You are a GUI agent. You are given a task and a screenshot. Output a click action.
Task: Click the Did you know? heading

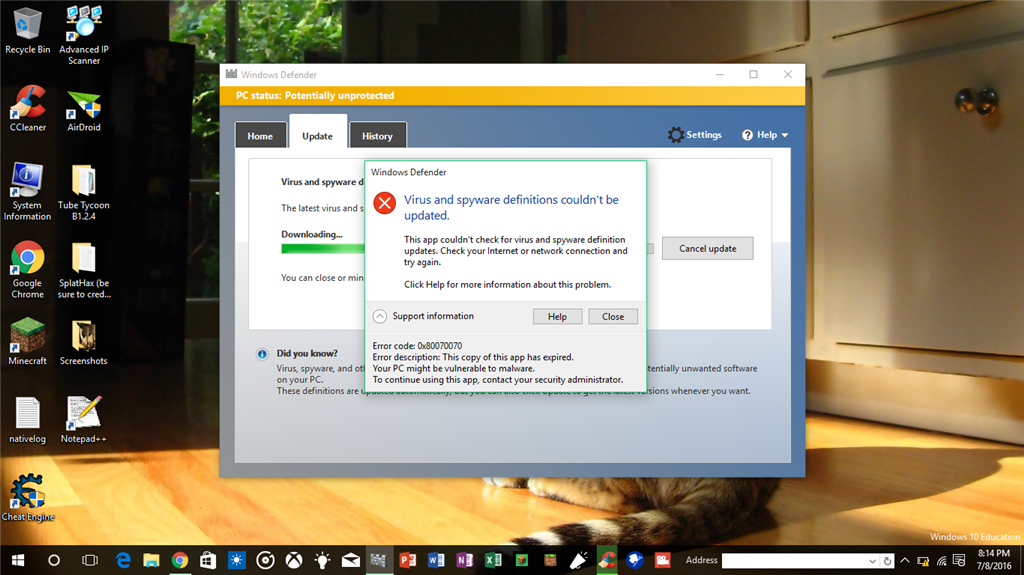click(307, 353)
